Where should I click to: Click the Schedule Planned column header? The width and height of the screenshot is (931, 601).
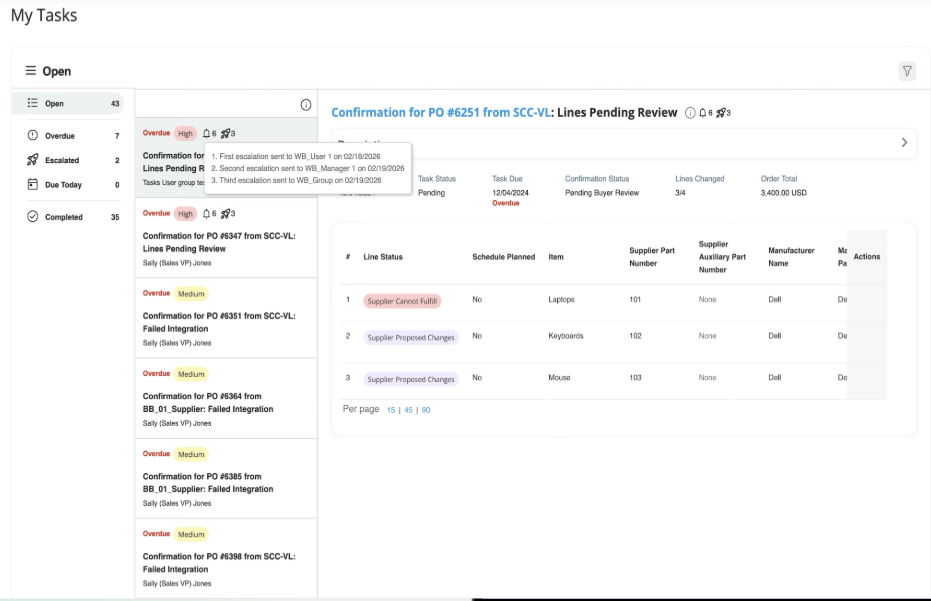(504, 257)
